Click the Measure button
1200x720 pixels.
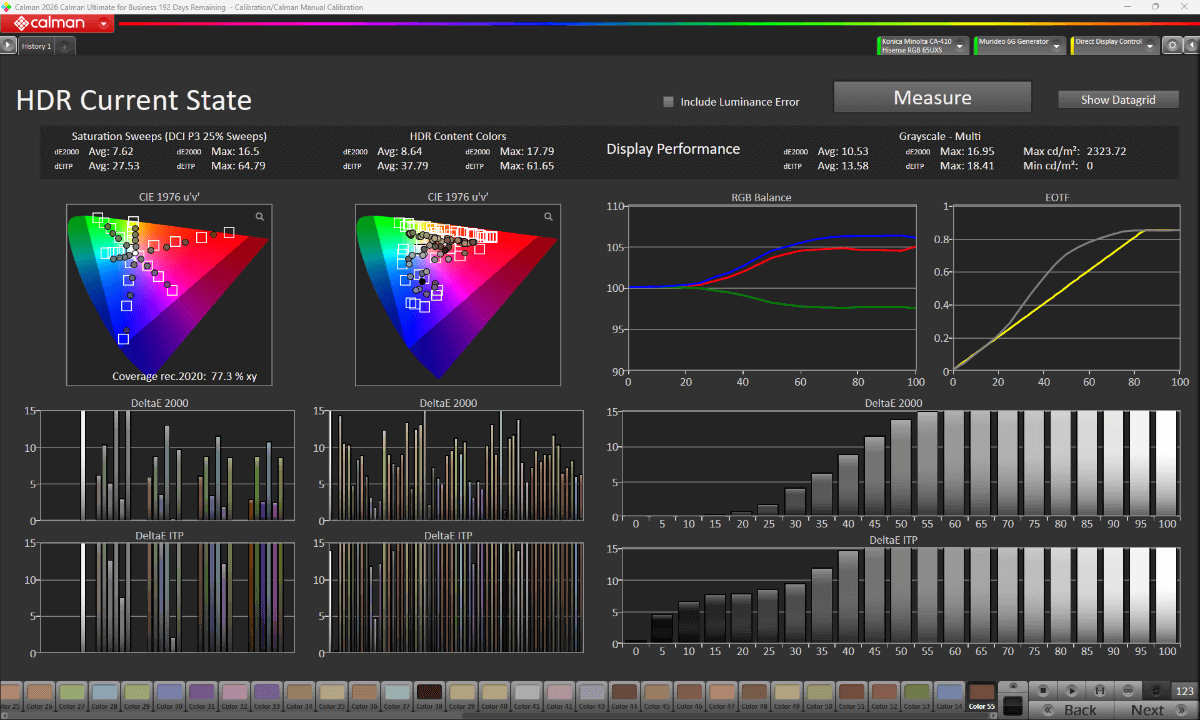932,97
